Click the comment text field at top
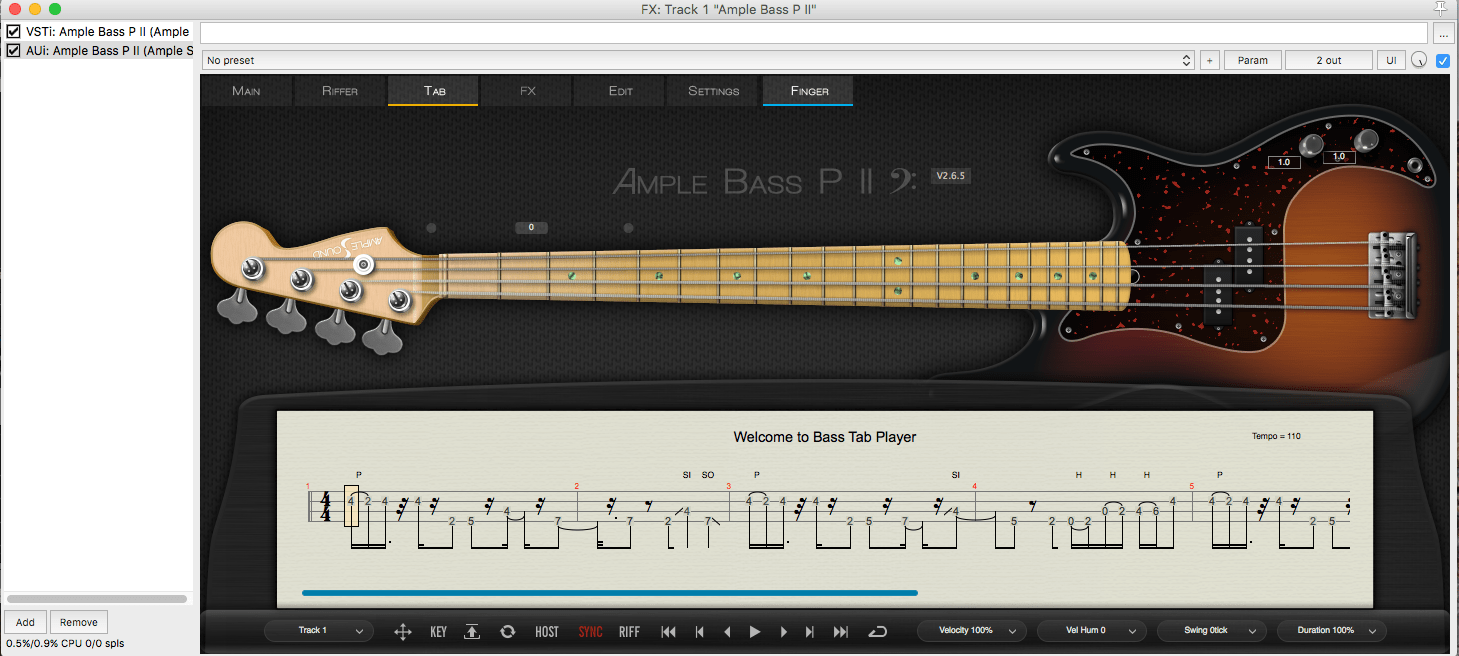 [x=814, y=33]
